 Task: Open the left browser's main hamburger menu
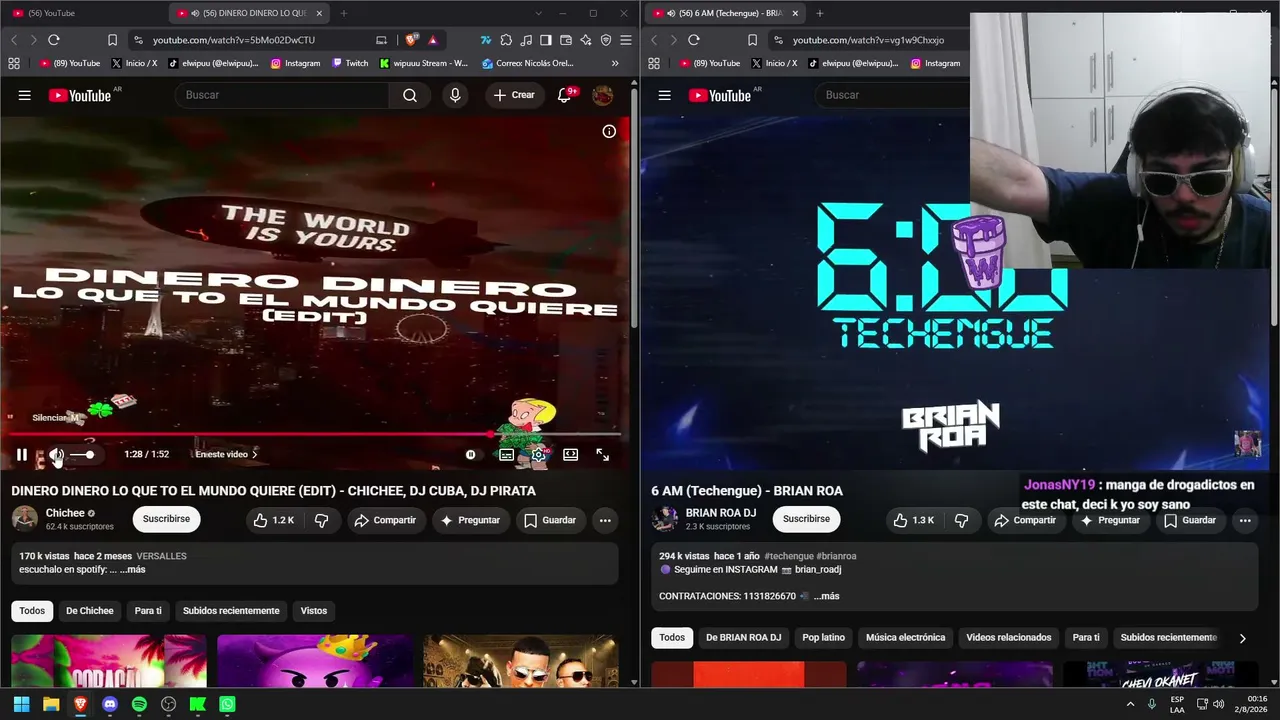626,40
